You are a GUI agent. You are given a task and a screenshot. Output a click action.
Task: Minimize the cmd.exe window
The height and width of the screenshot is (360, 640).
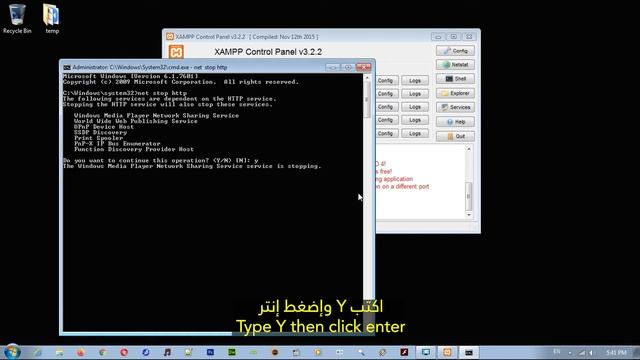[333, 67]
